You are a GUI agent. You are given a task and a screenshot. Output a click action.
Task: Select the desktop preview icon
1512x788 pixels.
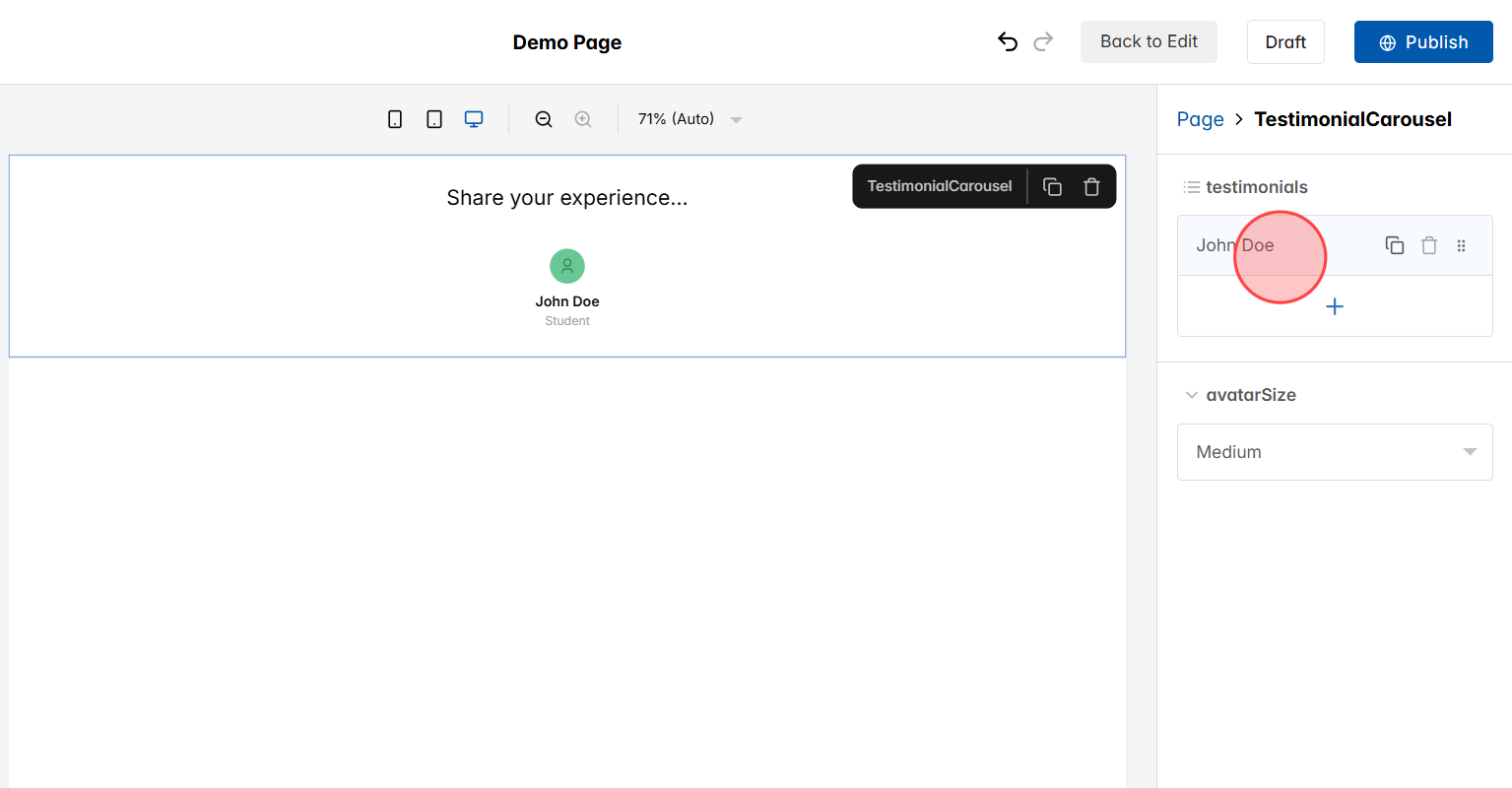click(473, 118)
